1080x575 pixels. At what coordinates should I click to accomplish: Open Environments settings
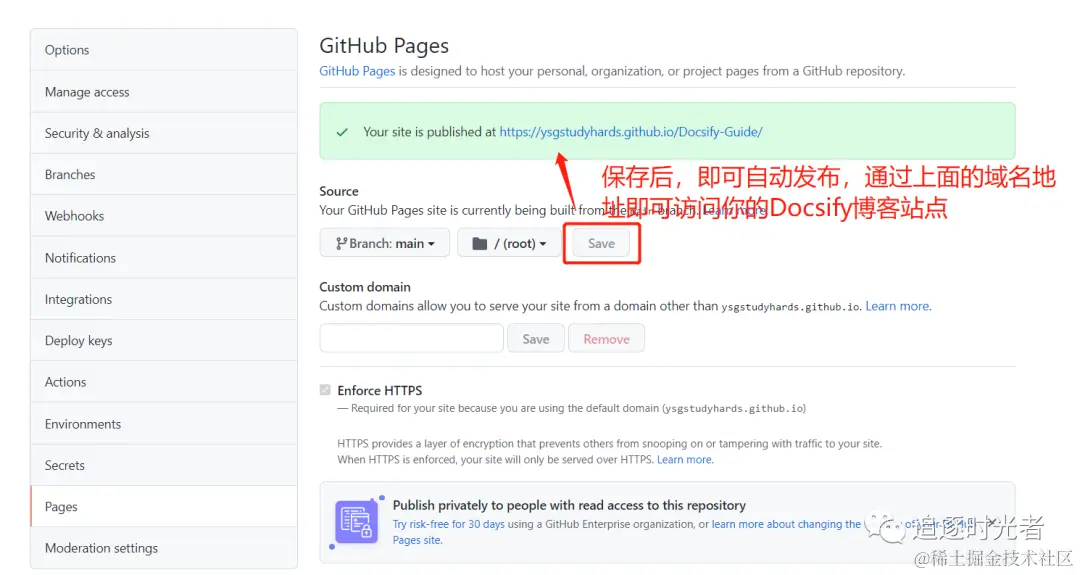pyautogui.click(x=164, y=424)
